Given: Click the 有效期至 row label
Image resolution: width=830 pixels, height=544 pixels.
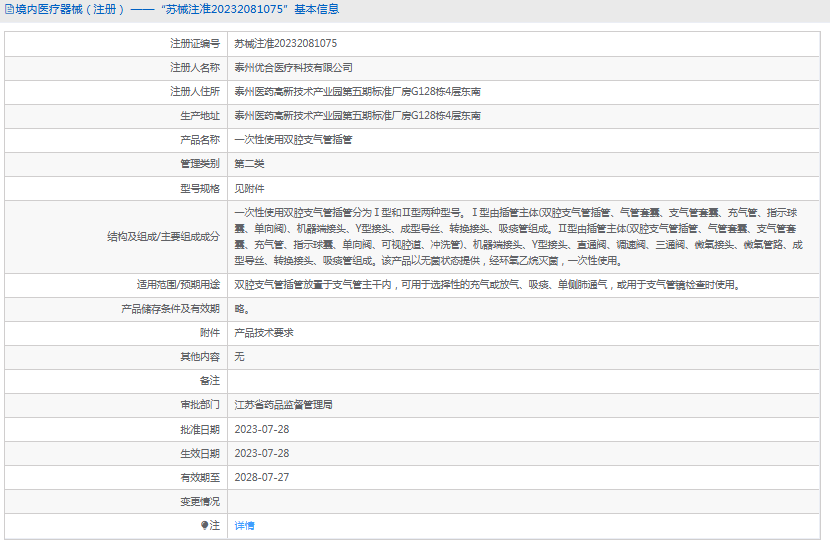Looking at the screenshot, I should pyautogui.click(x=200, y=477).
